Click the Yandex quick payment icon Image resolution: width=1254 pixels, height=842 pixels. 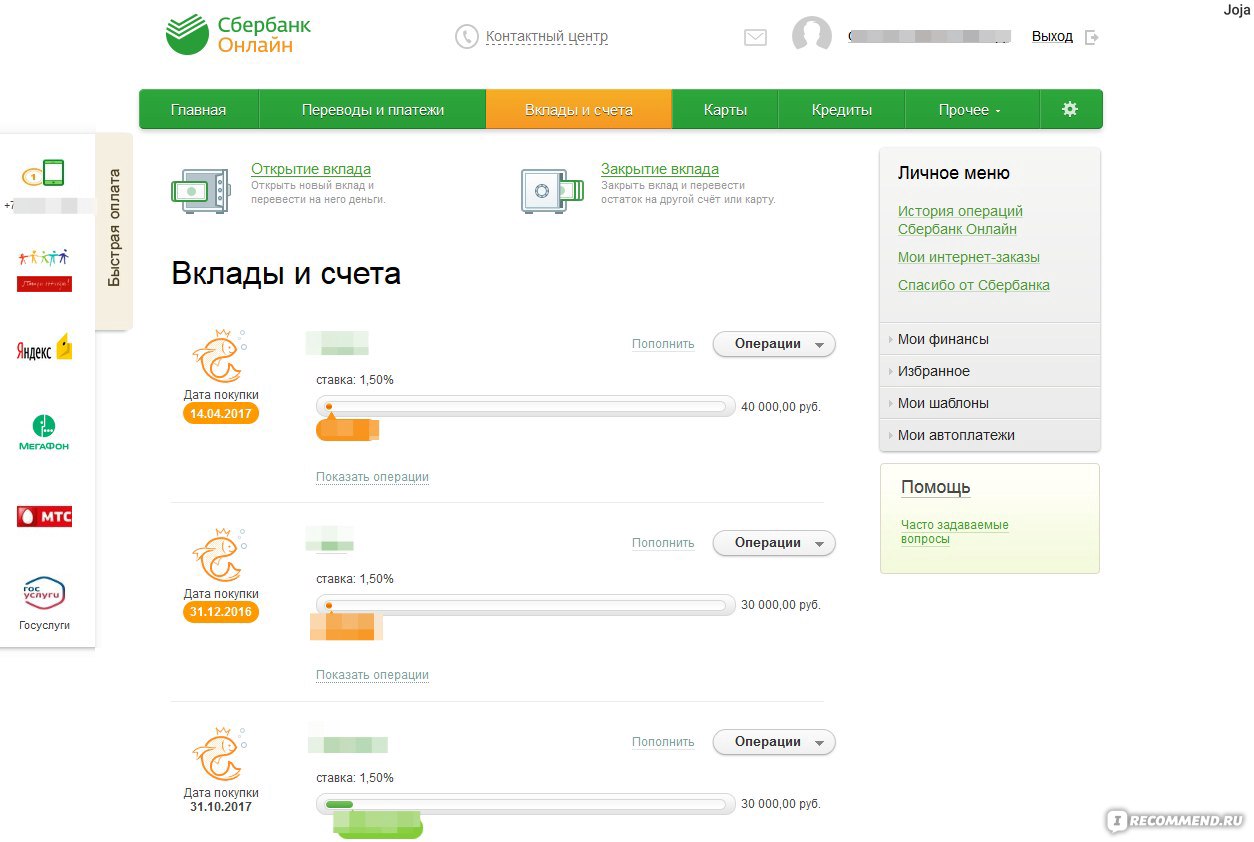[x=44, y=349]
